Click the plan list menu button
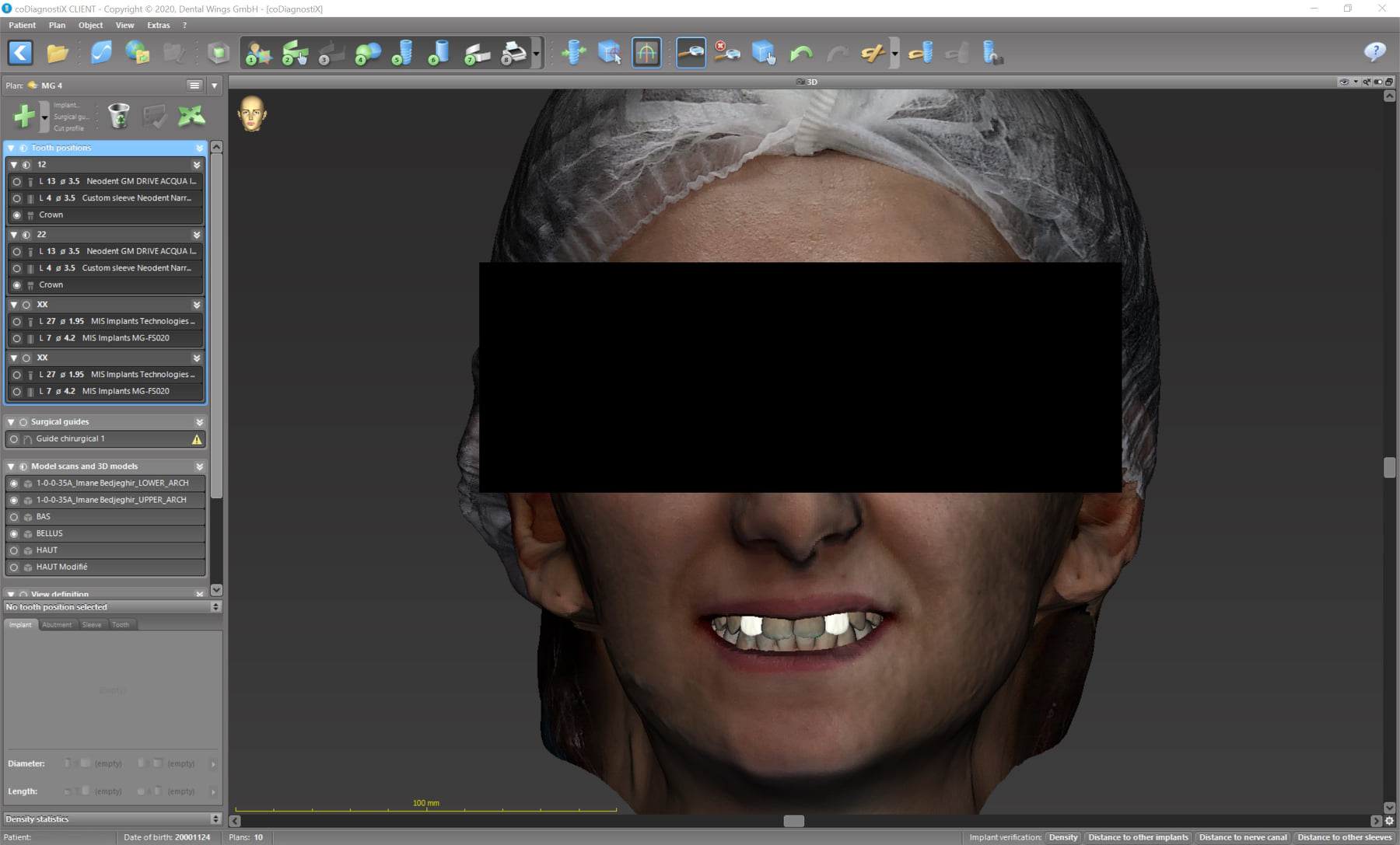Image resolution: width=1400 pixels, height=845 pixels. tap(194, 86)
